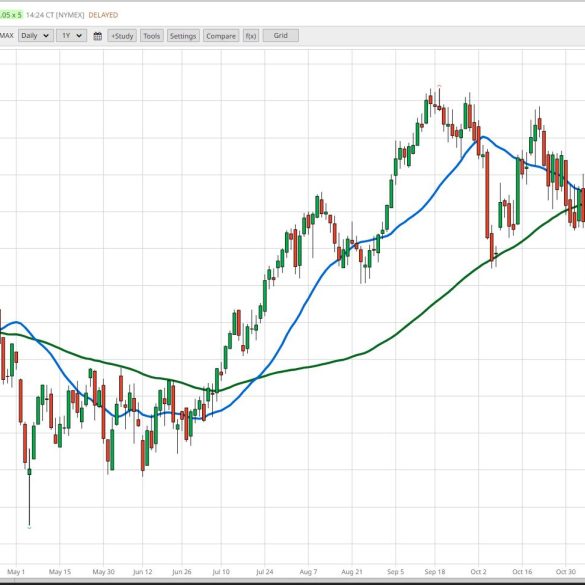Viewport: 585px width, 585px height.
Task: Open the chart Settings menu
Action: pos(183,36)
